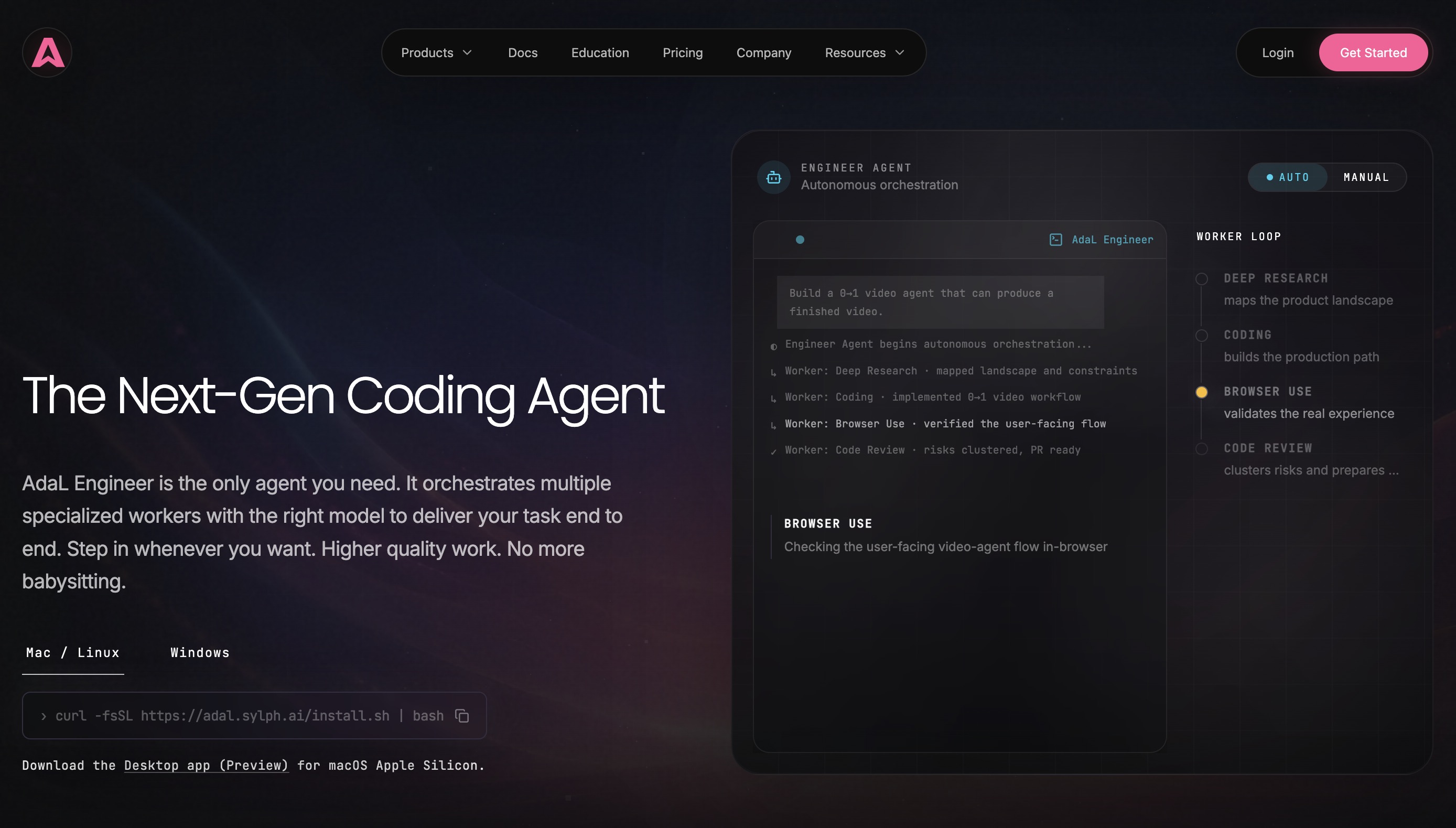Image resolution: width=1456 pixels, height=828 pixels.
Task: Click the WORKER LOOP heading
Action: pos(1239,236)
